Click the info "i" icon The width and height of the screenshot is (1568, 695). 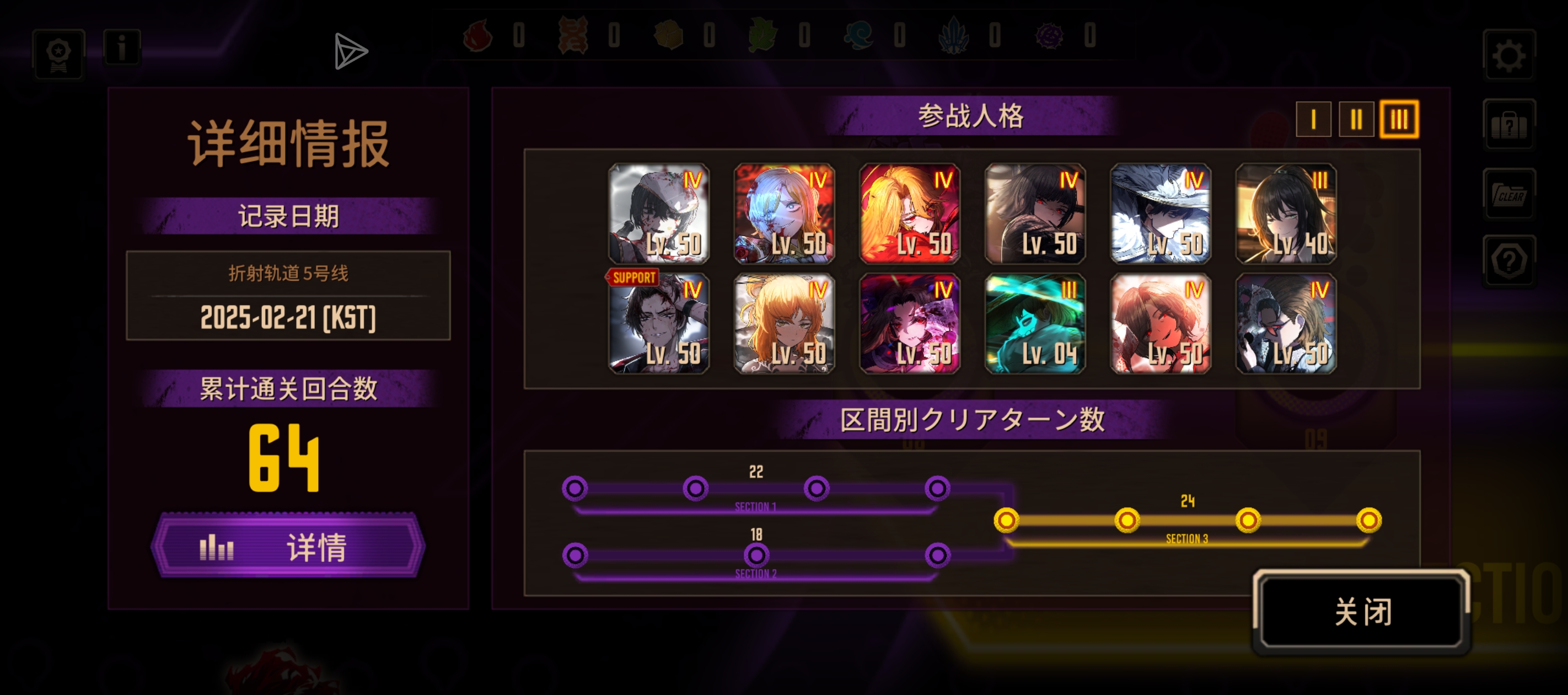(122, 47)
